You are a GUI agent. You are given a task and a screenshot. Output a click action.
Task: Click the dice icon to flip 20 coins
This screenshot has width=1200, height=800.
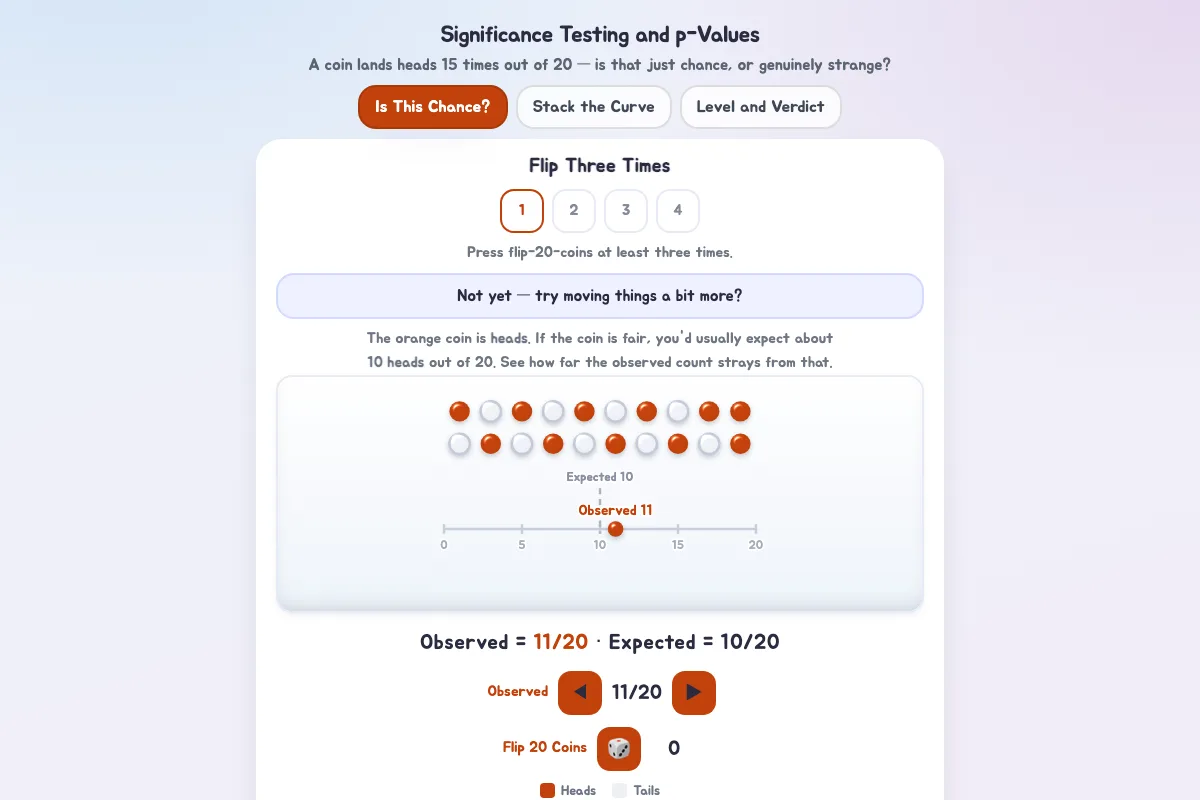619,748
